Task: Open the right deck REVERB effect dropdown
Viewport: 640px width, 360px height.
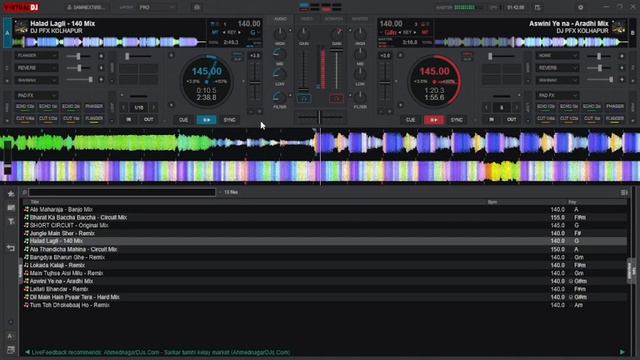Action: coord(557,68)
